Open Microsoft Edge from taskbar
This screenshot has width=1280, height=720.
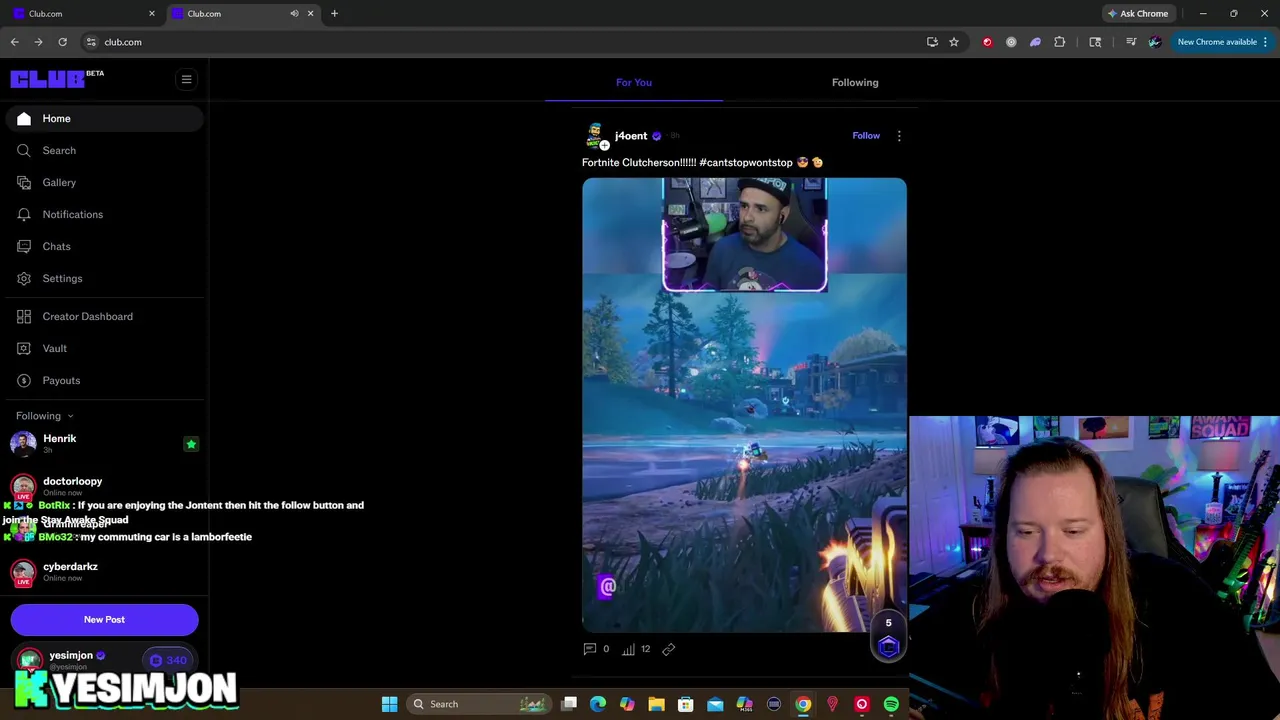click(598, 704)
